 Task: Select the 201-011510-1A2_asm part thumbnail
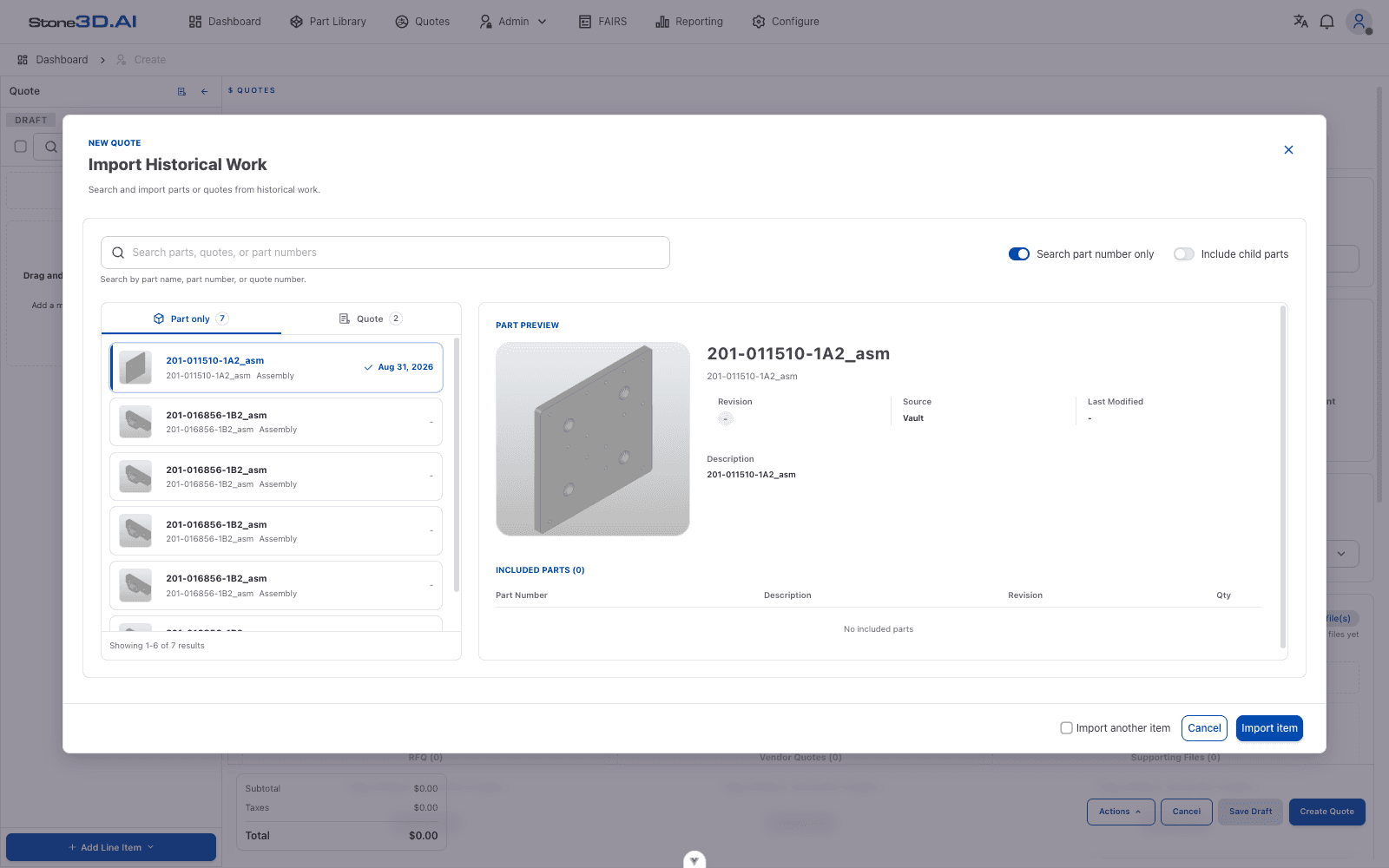tap(135, 367)
